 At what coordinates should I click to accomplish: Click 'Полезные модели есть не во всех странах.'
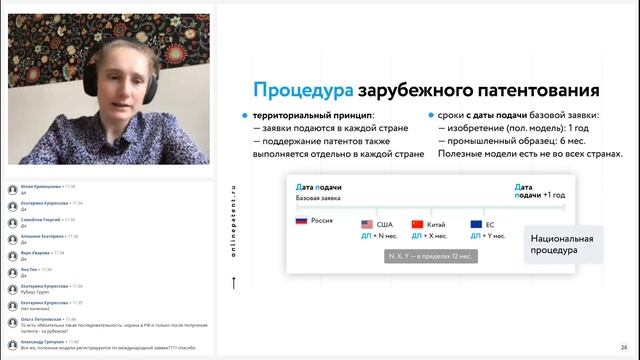pyautogui.click(x=531, y=154)
